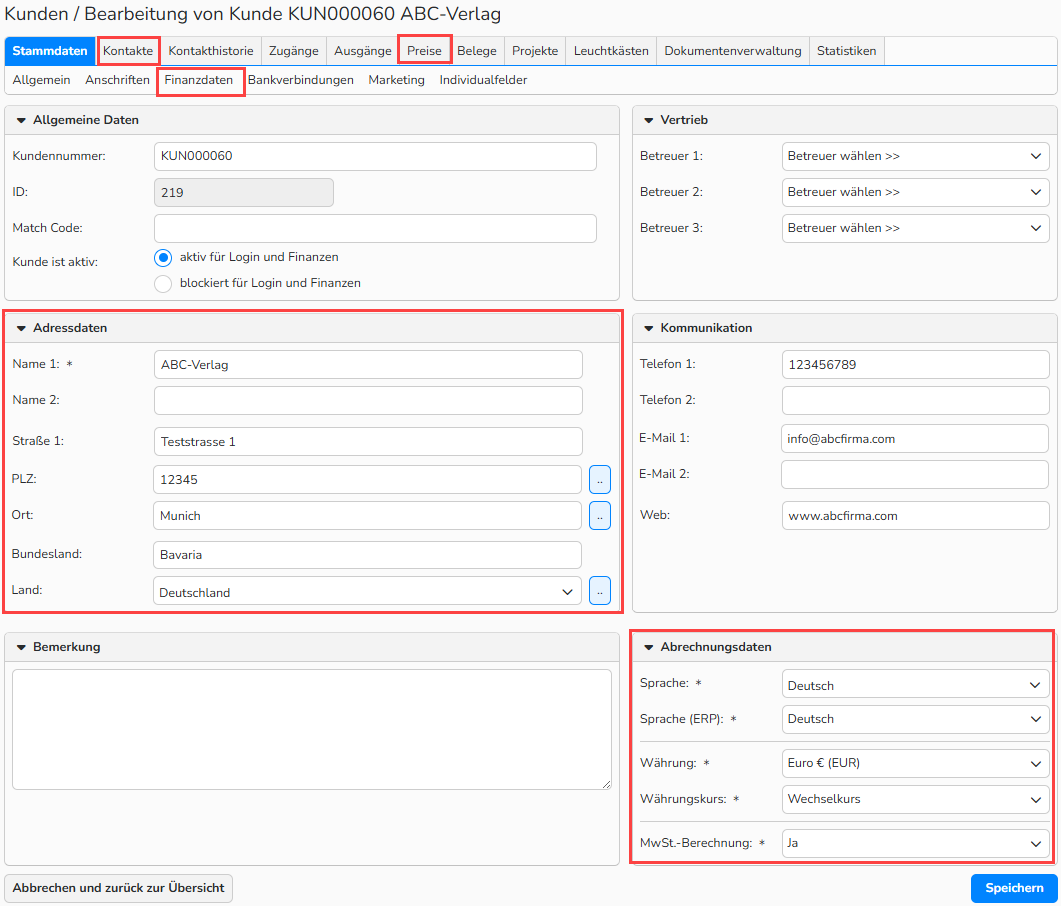Click the Match Code input field
Viewport: 1061px width, 906px height.
[x=375, y=229]
